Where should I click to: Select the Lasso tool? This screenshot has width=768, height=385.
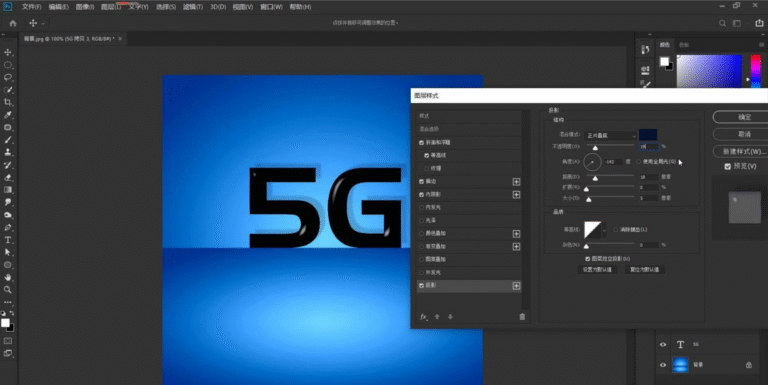8,77
